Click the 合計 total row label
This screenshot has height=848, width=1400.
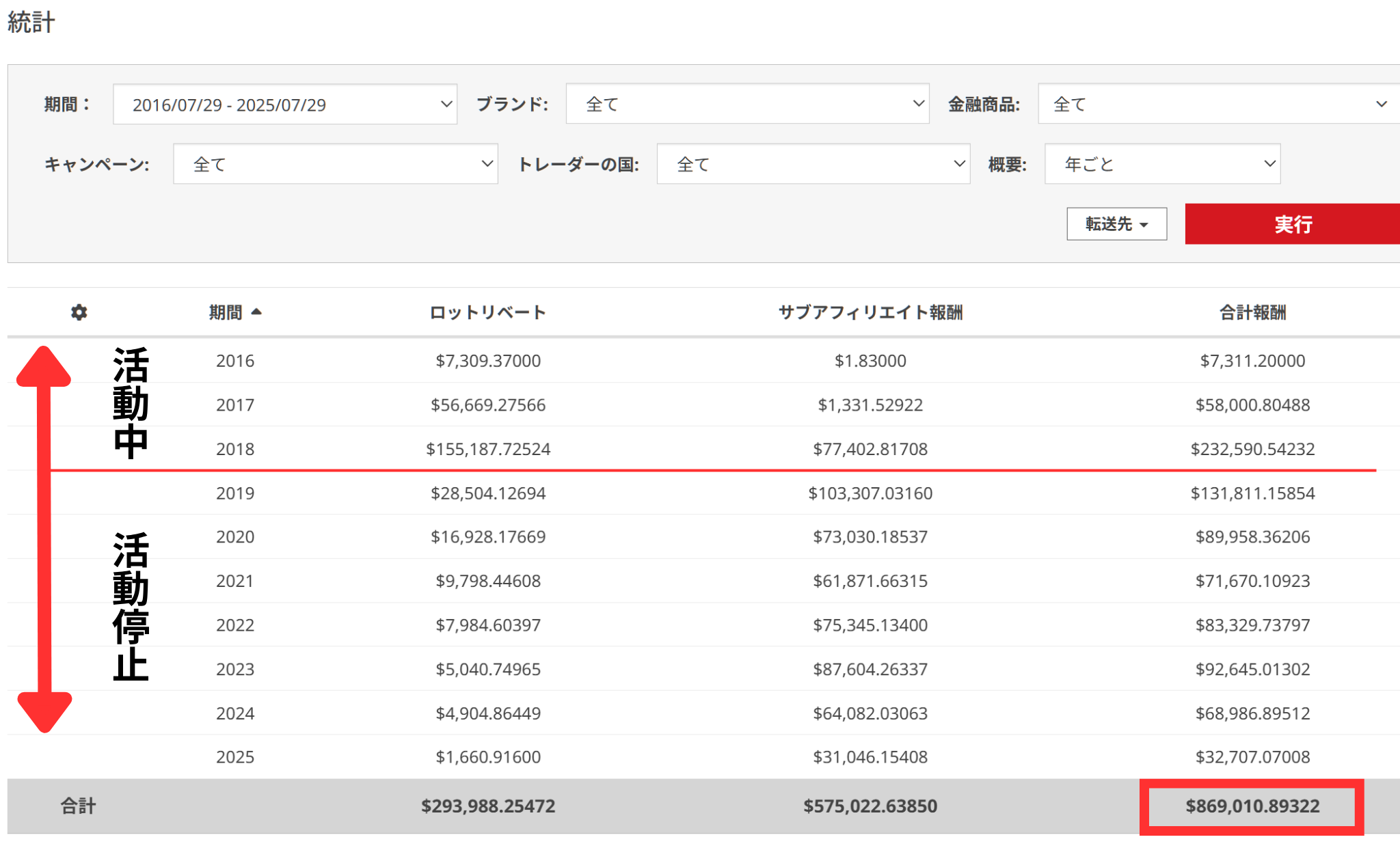(78, 806)
